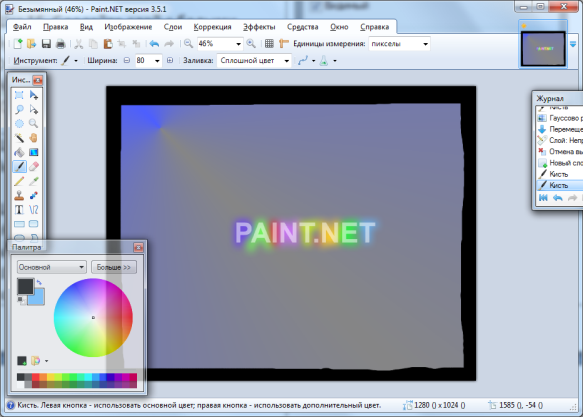Viewport: 583px width, 417px height.
Task: Click the Zoom in magnifier icon
Action: 251,44
